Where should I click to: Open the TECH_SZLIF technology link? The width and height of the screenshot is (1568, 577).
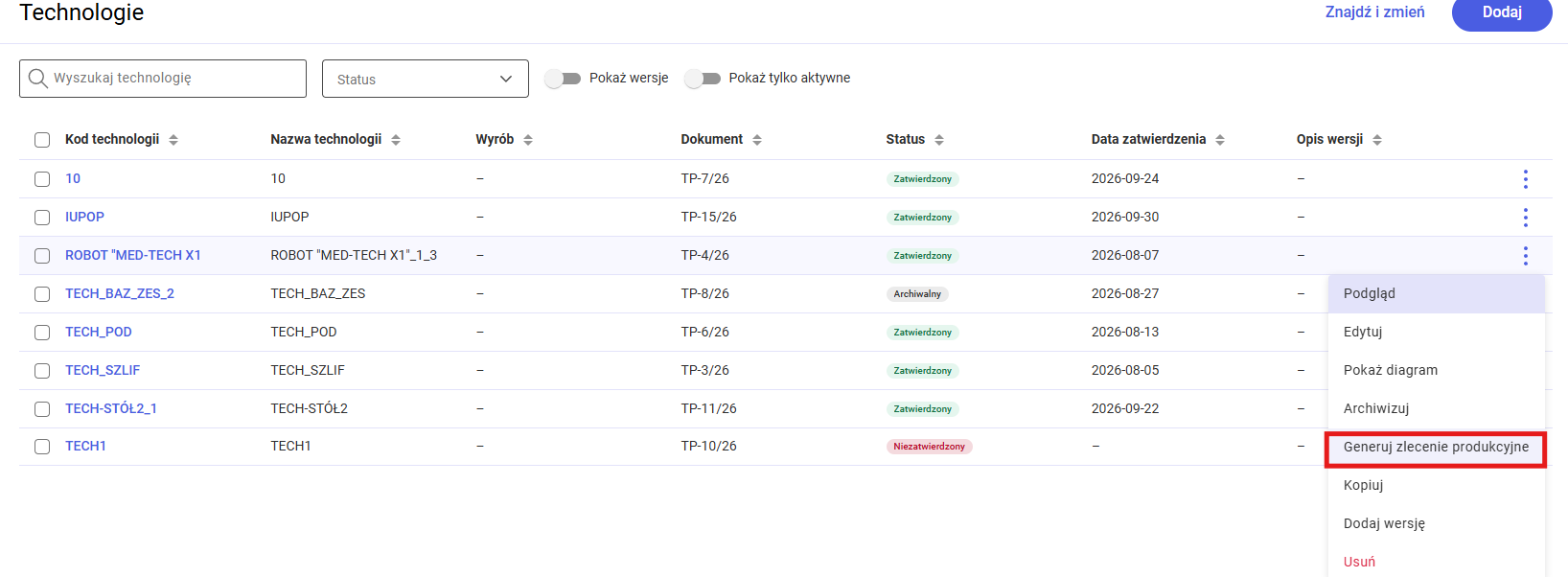(x=103, y=371)
